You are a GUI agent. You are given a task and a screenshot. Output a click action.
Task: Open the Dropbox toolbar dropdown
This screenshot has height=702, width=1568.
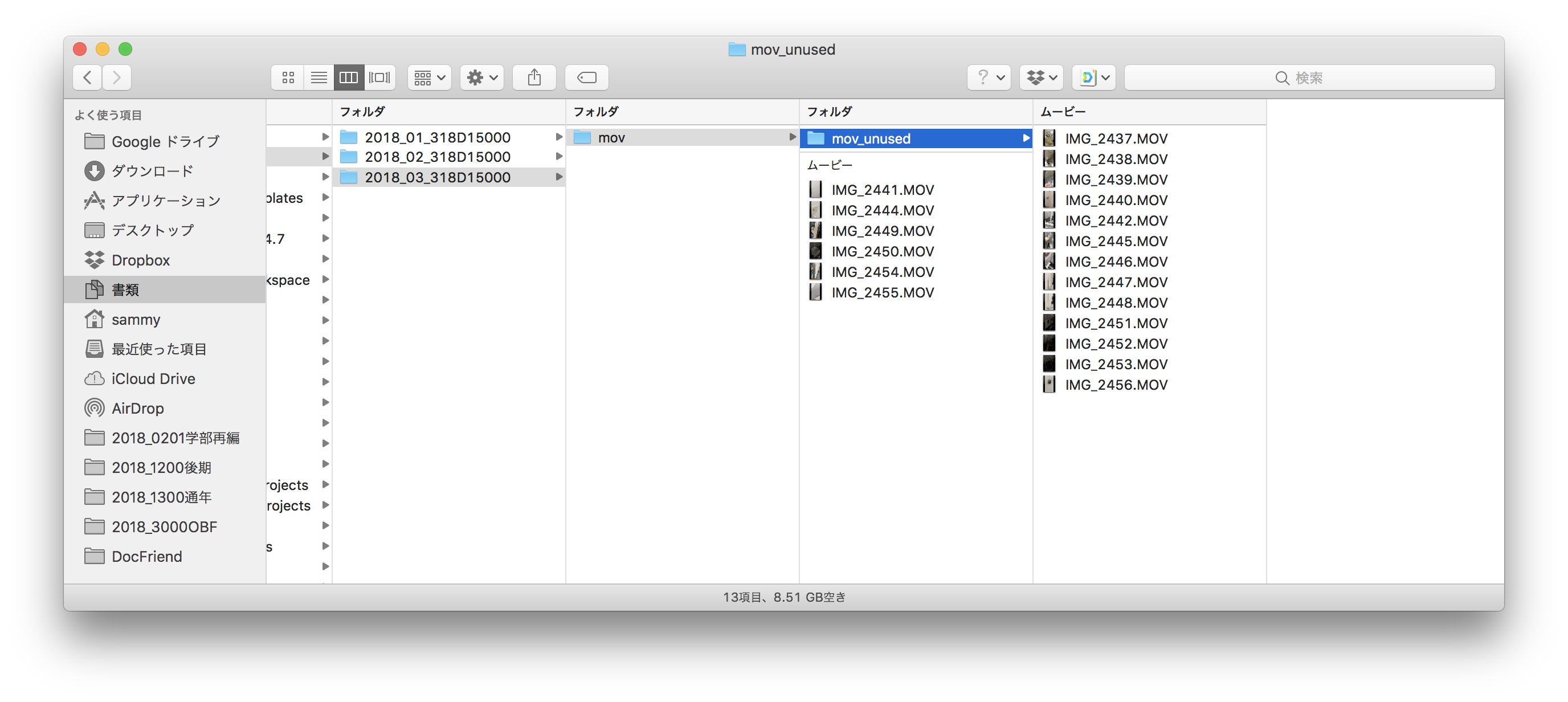point(1041,77)
